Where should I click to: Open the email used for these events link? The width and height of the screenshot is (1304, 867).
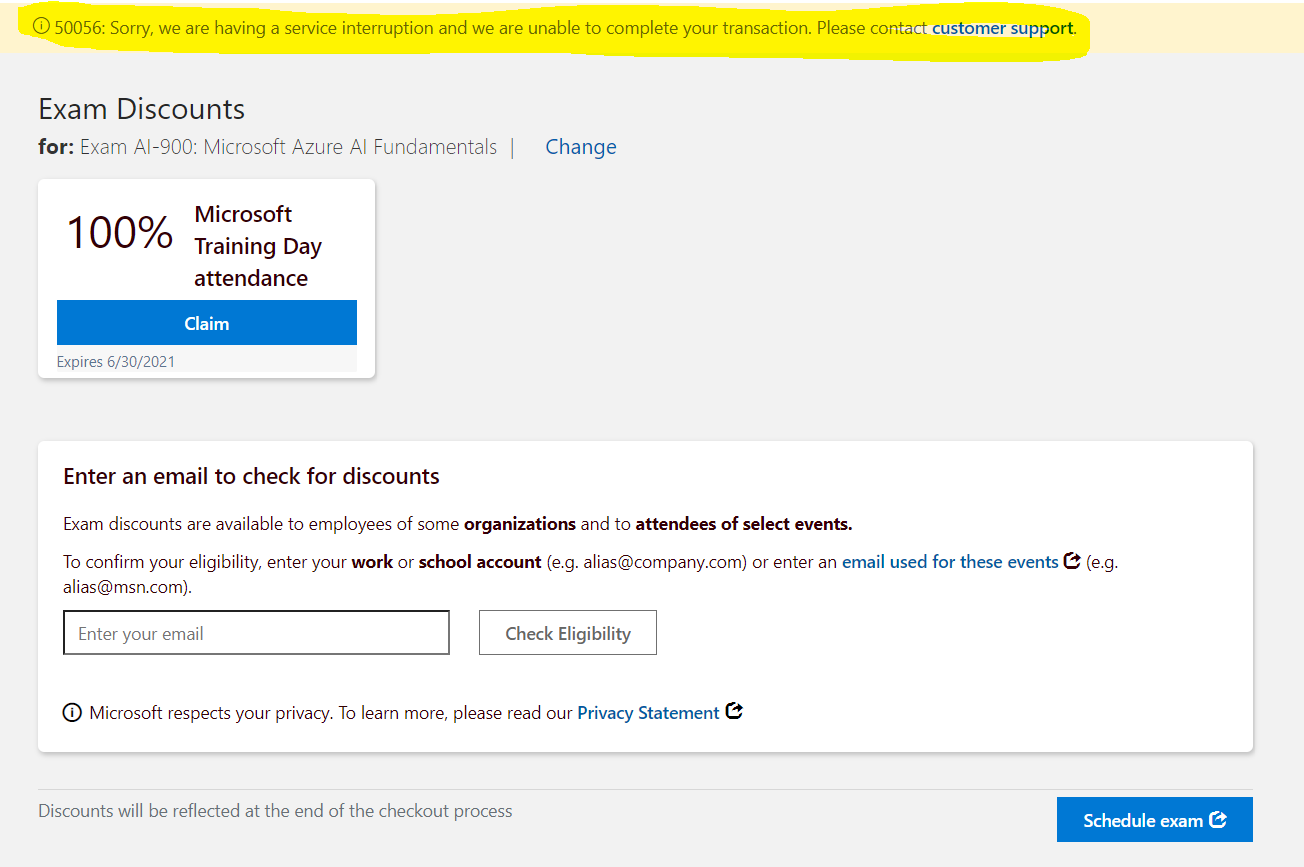pyautogui.click(x=950, y=562)
